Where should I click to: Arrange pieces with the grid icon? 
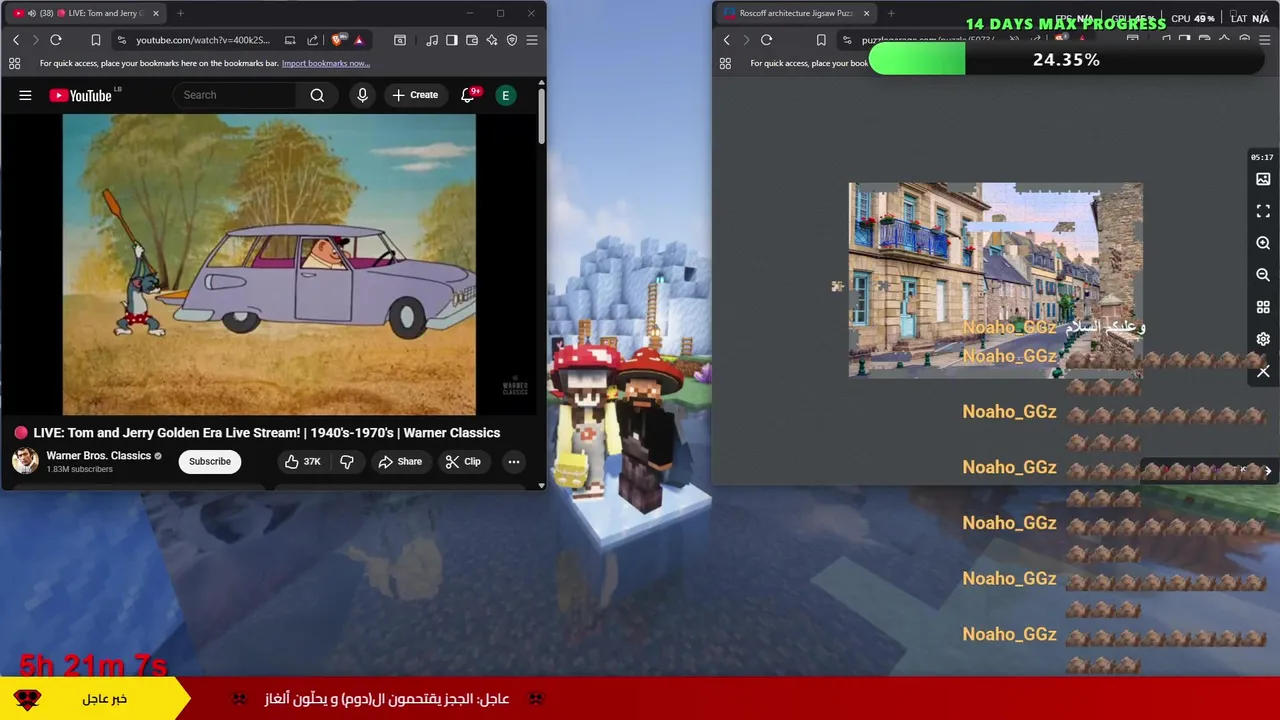(x=1263, y=307)
